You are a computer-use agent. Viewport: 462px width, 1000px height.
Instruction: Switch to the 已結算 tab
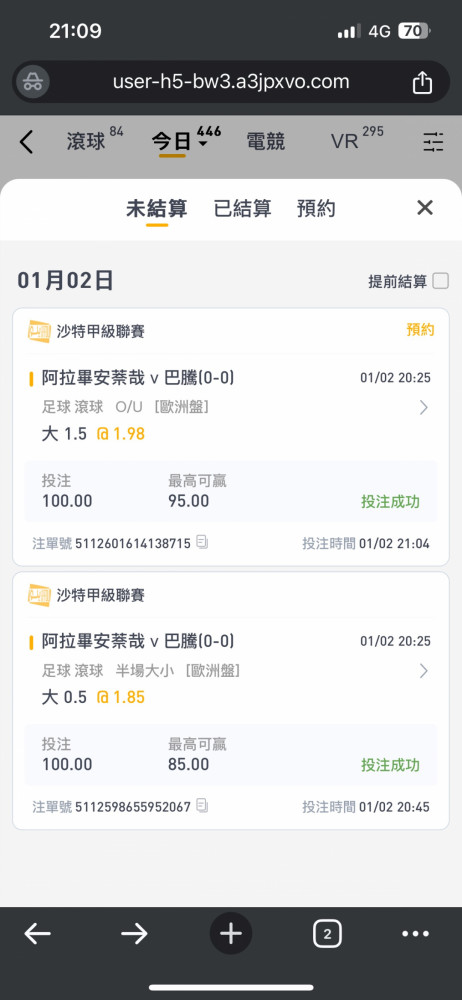[242, 209]
